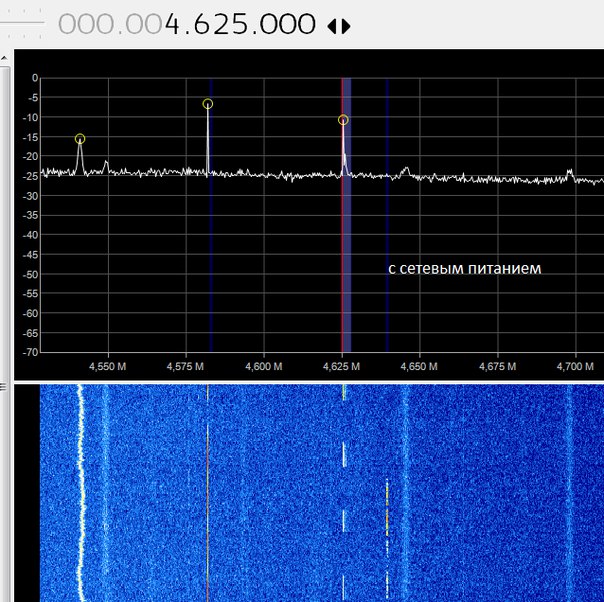Select the yellow peak marker near -6 dB
This screenshot has width=604, height=602.
click(208, 104)
